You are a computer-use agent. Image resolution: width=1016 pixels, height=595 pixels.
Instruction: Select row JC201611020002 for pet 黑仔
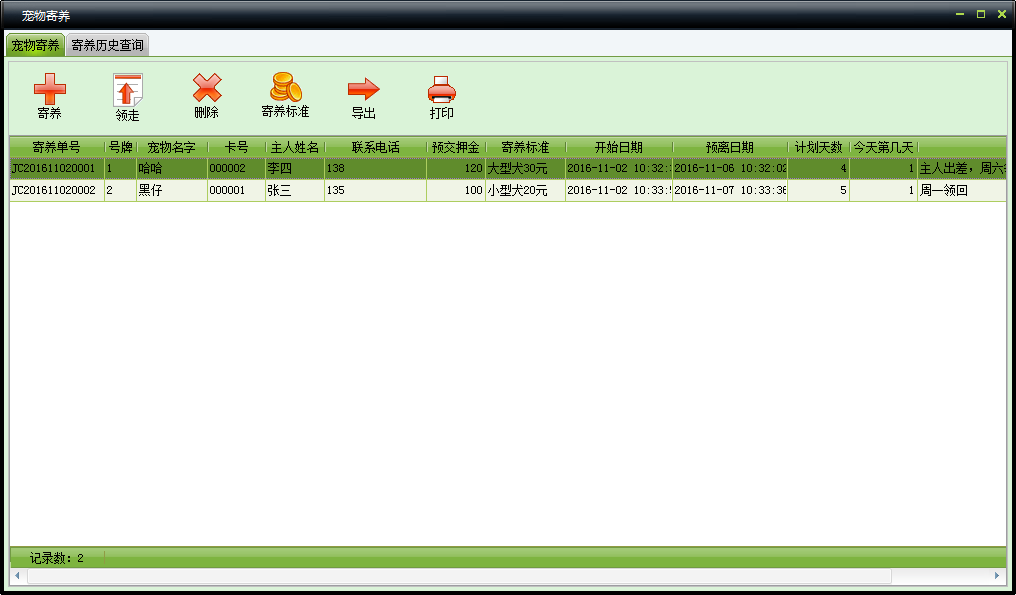[x=54, y=190]
